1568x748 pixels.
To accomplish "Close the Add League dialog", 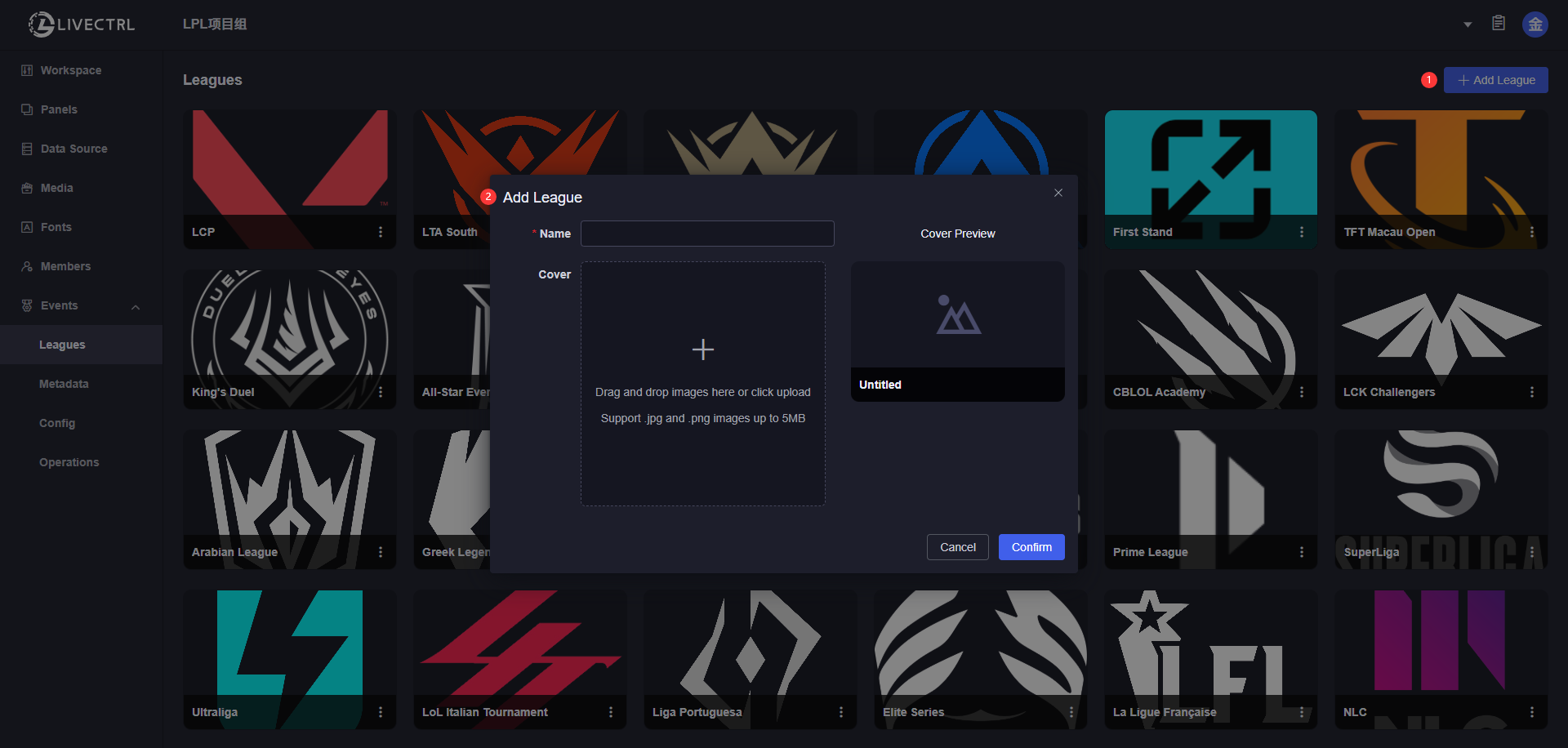I will click(x=1058, y=193).
